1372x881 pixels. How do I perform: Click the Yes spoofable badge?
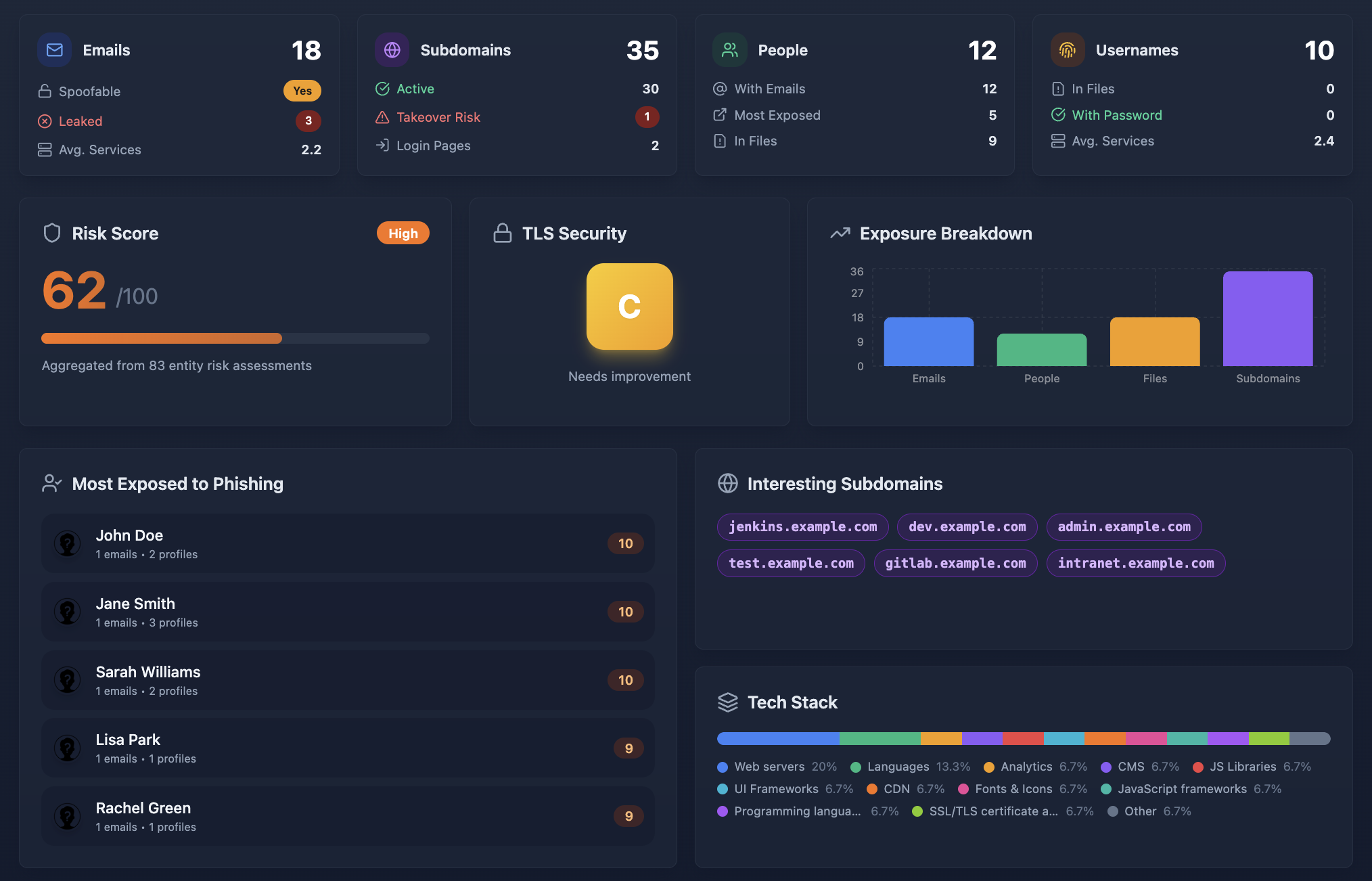click(x=302, y=91)
